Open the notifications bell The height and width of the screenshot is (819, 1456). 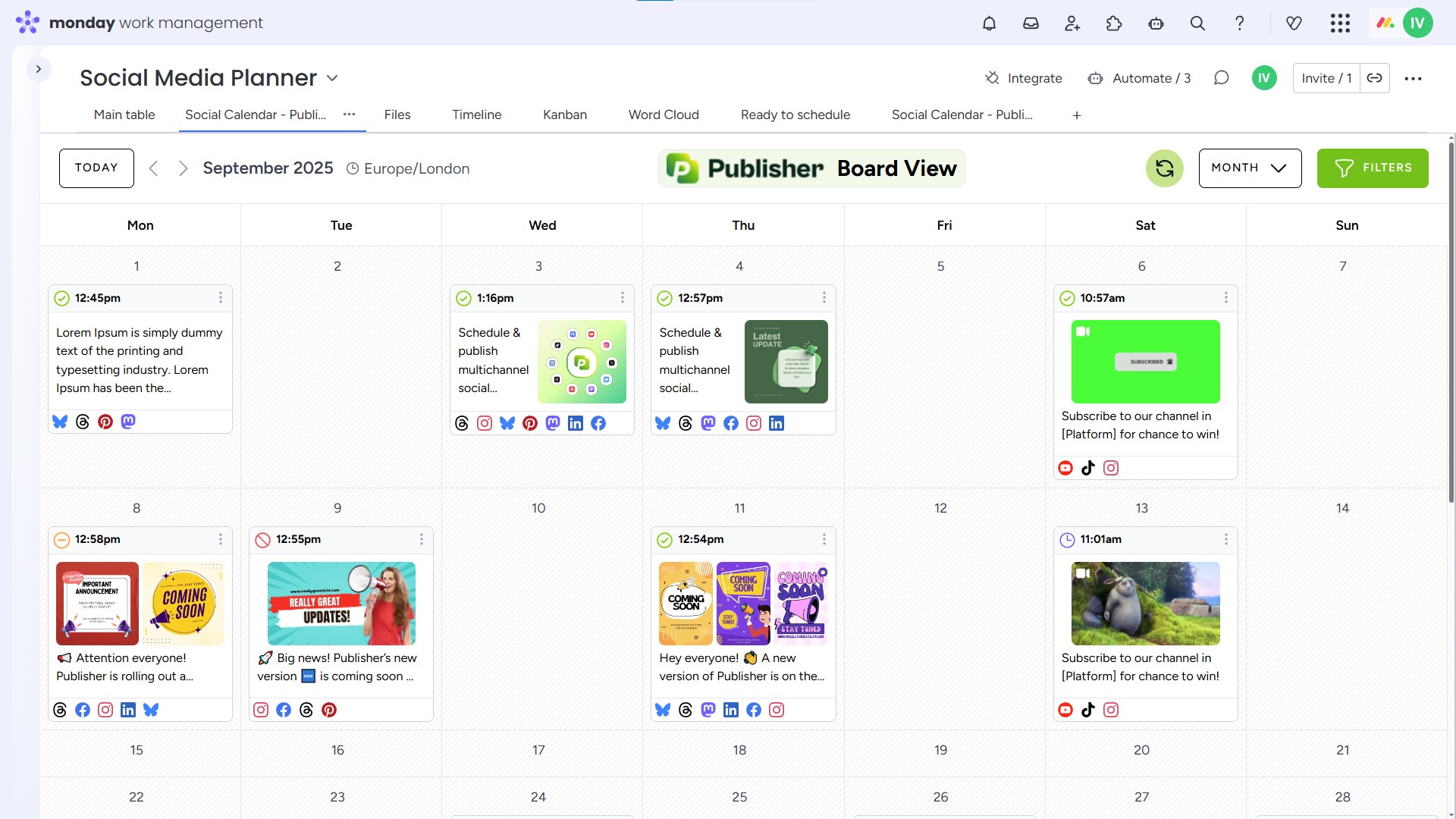click(989, 24)
